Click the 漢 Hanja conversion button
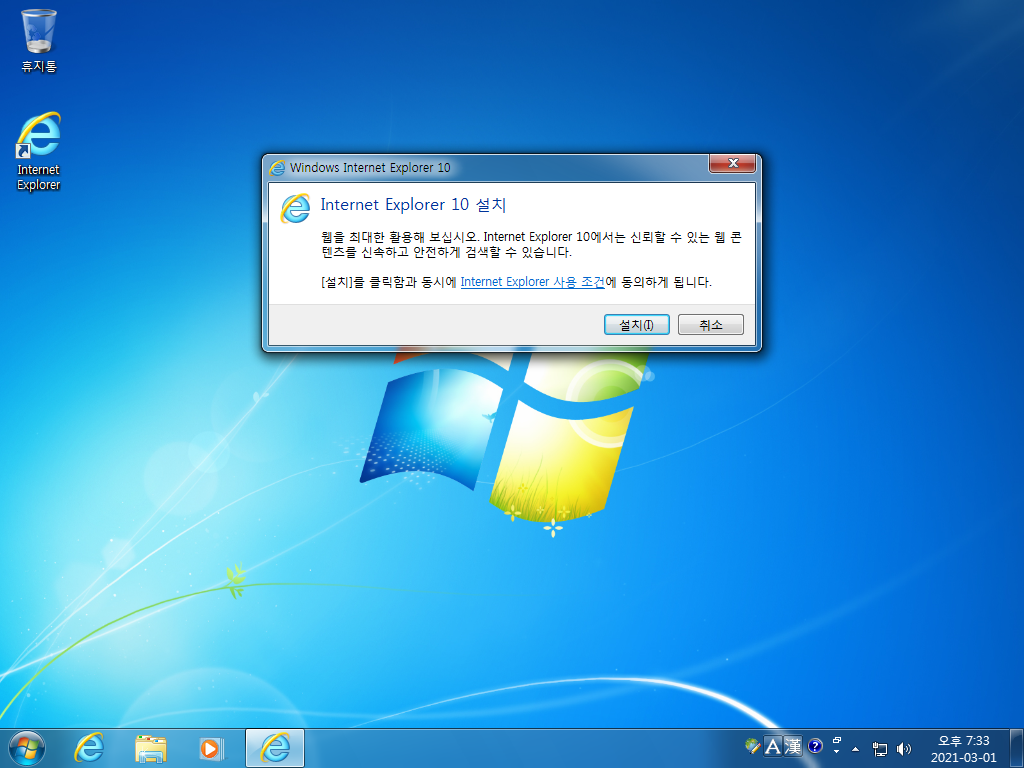Screen dimensions: 1024x768 coord(793,746)
